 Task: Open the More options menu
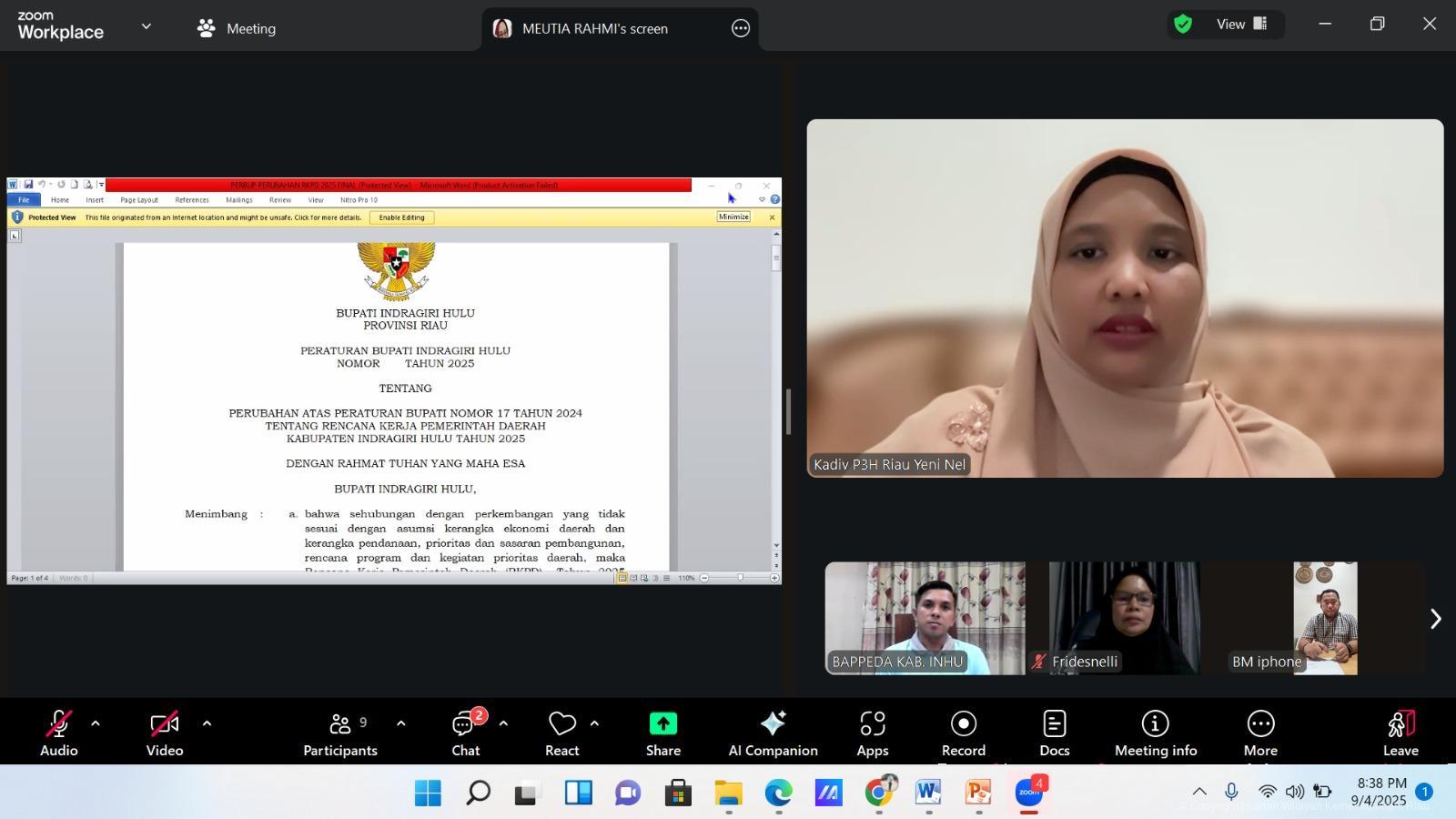(1260, 733)
